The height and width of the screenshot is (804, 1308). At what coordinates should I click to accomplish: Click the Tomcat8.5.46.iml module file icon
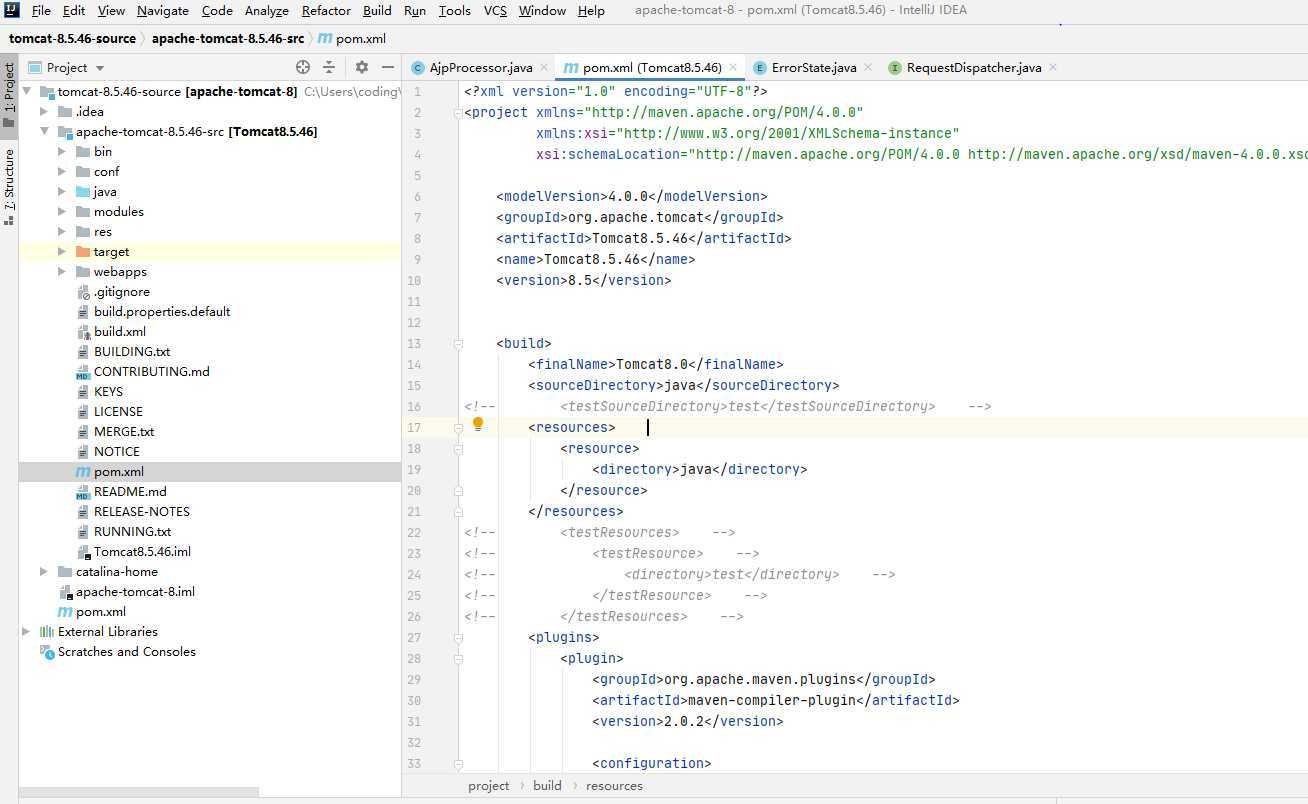coord(83,551)
